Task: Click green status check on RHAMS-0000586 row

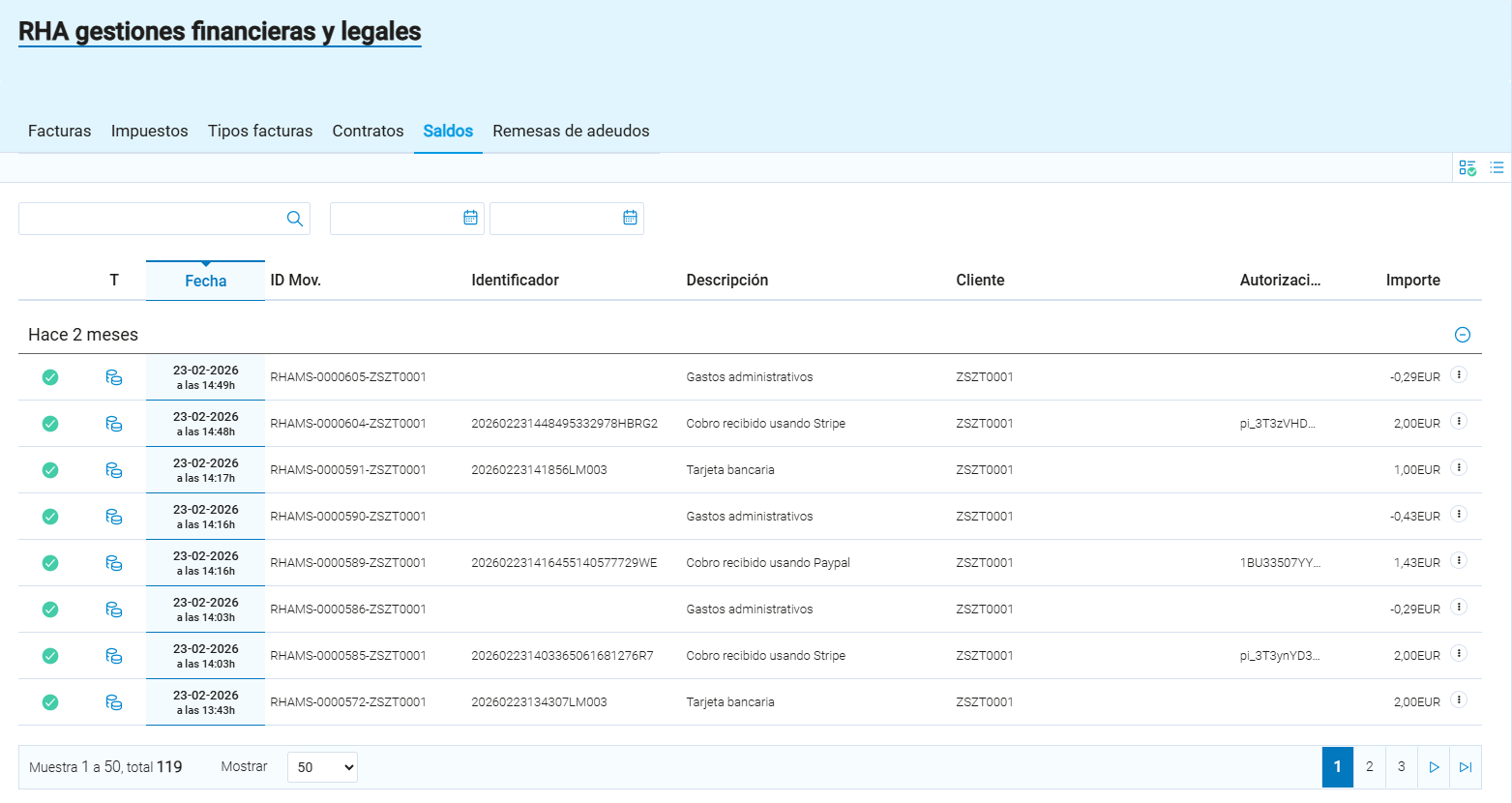Action: [x=50, y=610]
